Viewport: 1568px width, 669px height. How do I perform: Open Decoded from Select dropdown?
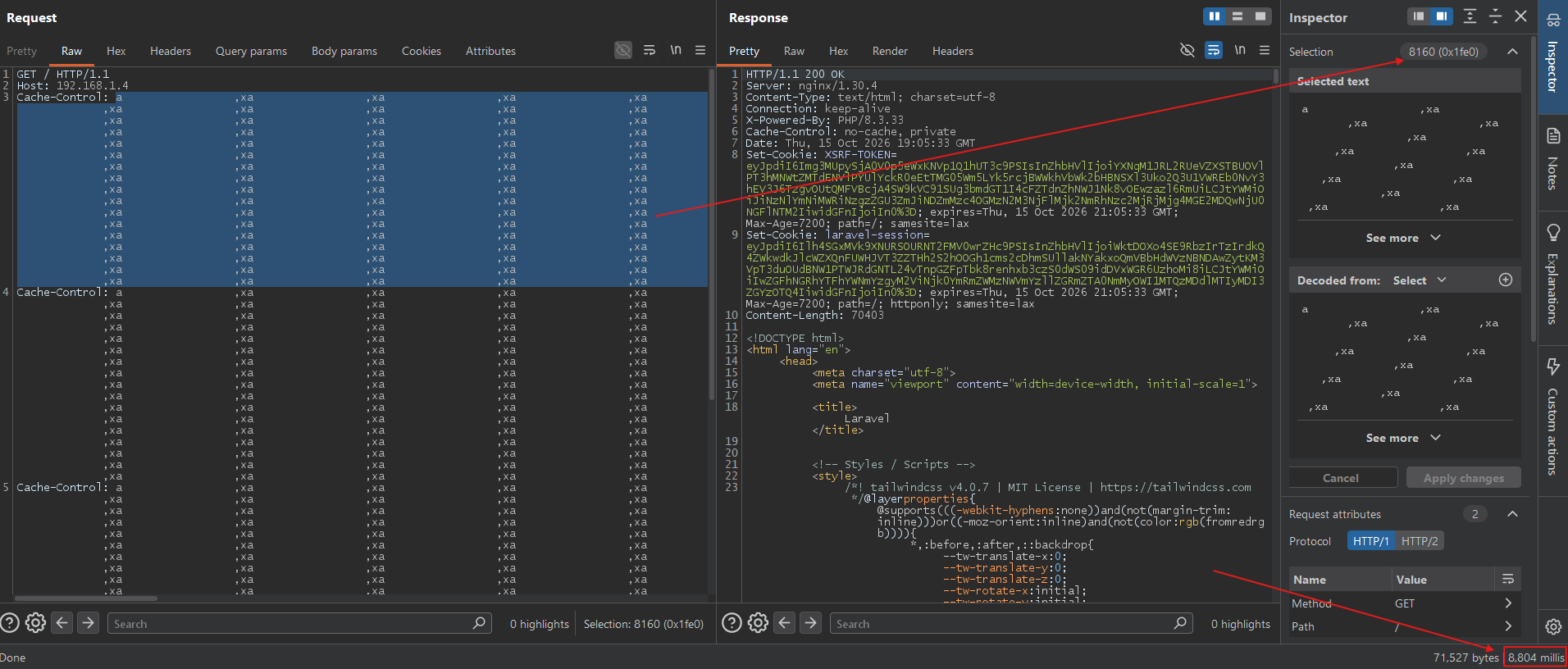[1420, 280]
